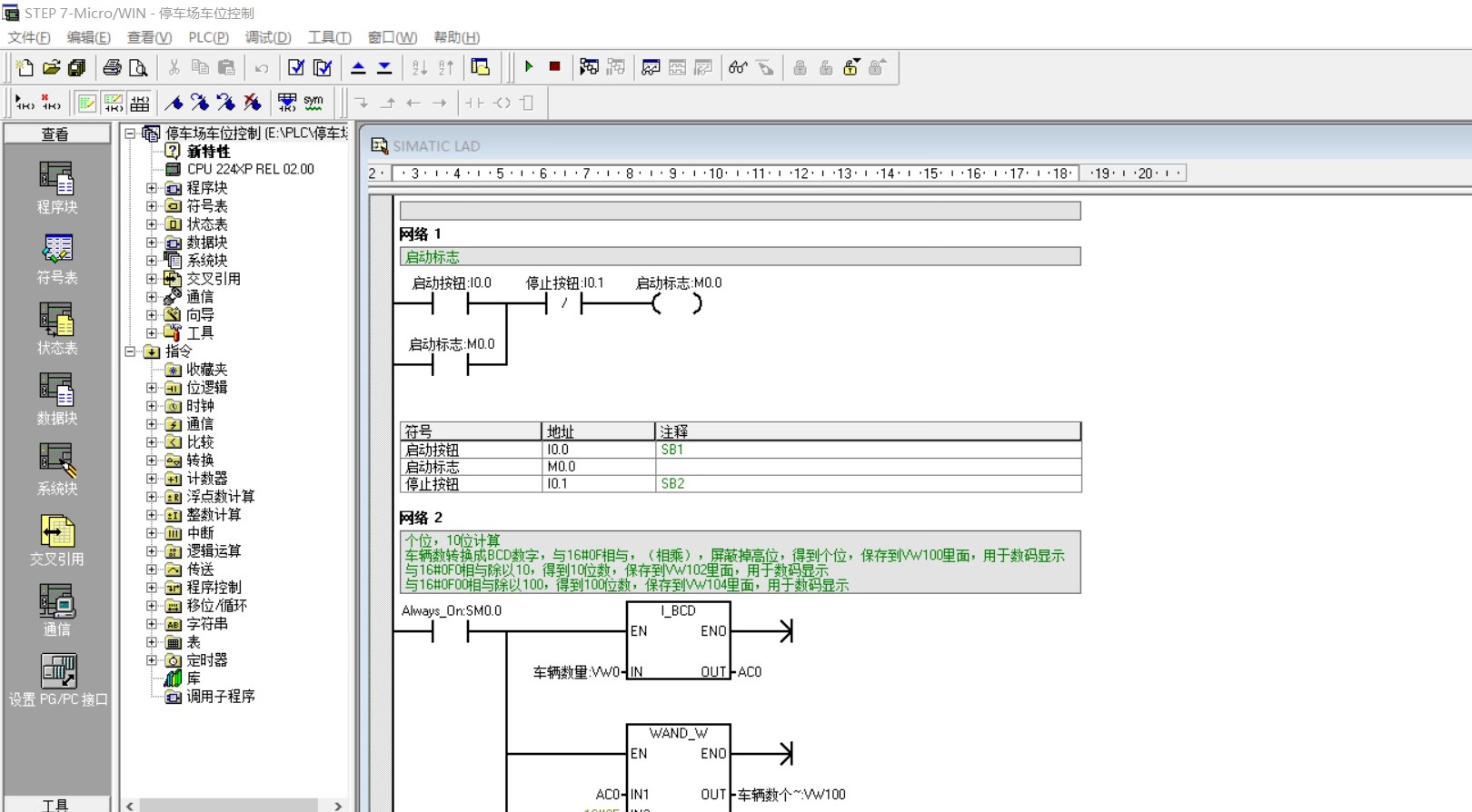Compile the current block icon
Viewport: 1472px width, 812px height.
[x=296, y=67]
